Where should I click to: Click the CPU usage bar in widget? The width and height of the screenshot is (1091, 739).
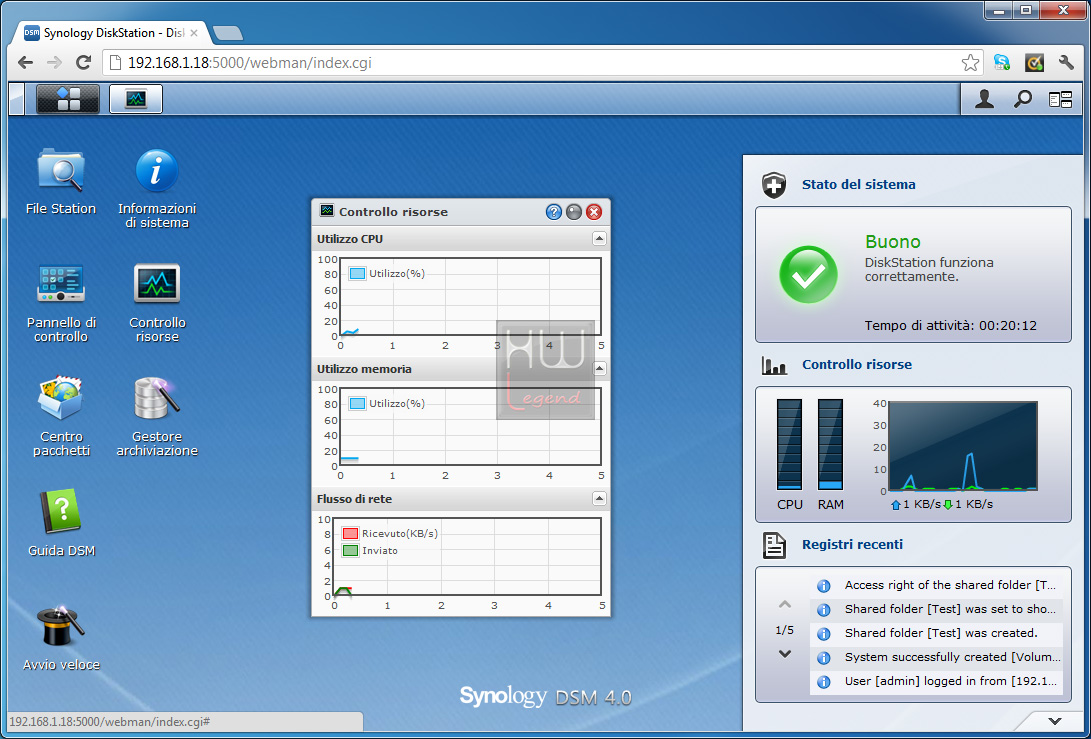(789, 444)
